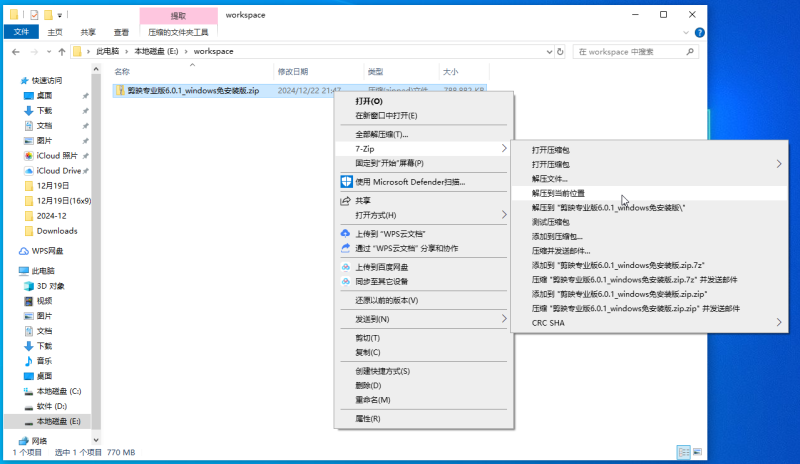Click the back arrow navigation icon

(x=14, y=51)
